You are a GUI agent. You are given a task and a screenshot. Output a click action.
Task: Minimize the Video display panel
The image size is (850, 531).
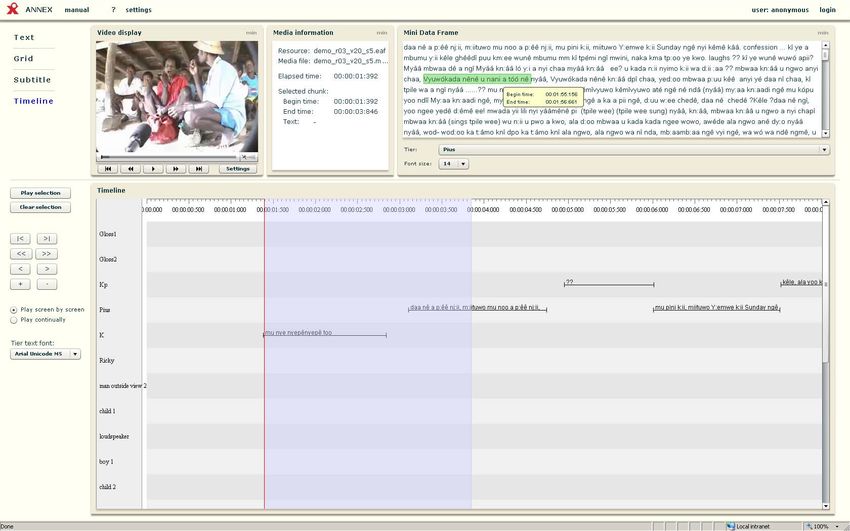click(x=251, y=33)
